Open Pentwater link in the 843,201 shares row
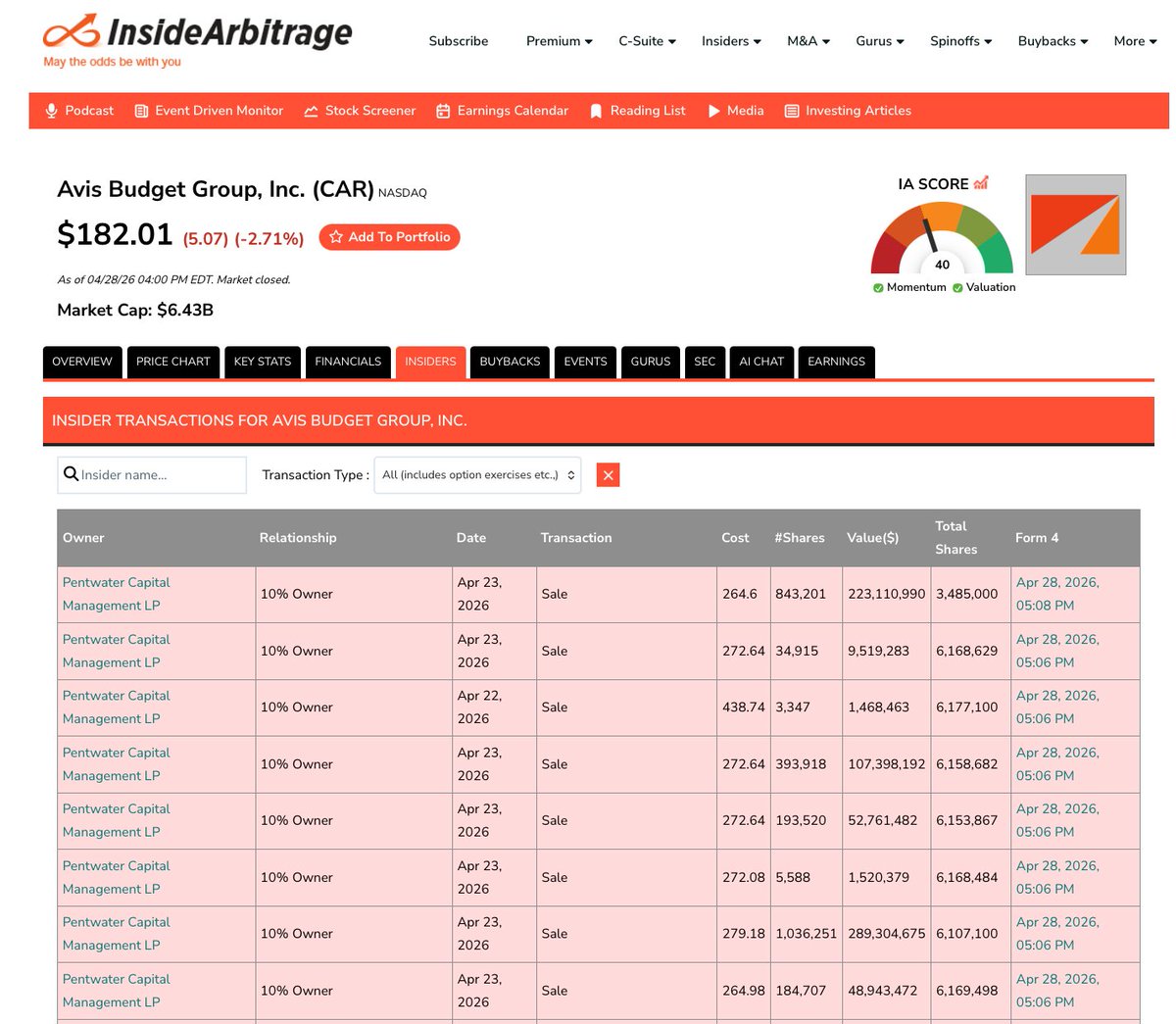 click(x=116, y=594)
